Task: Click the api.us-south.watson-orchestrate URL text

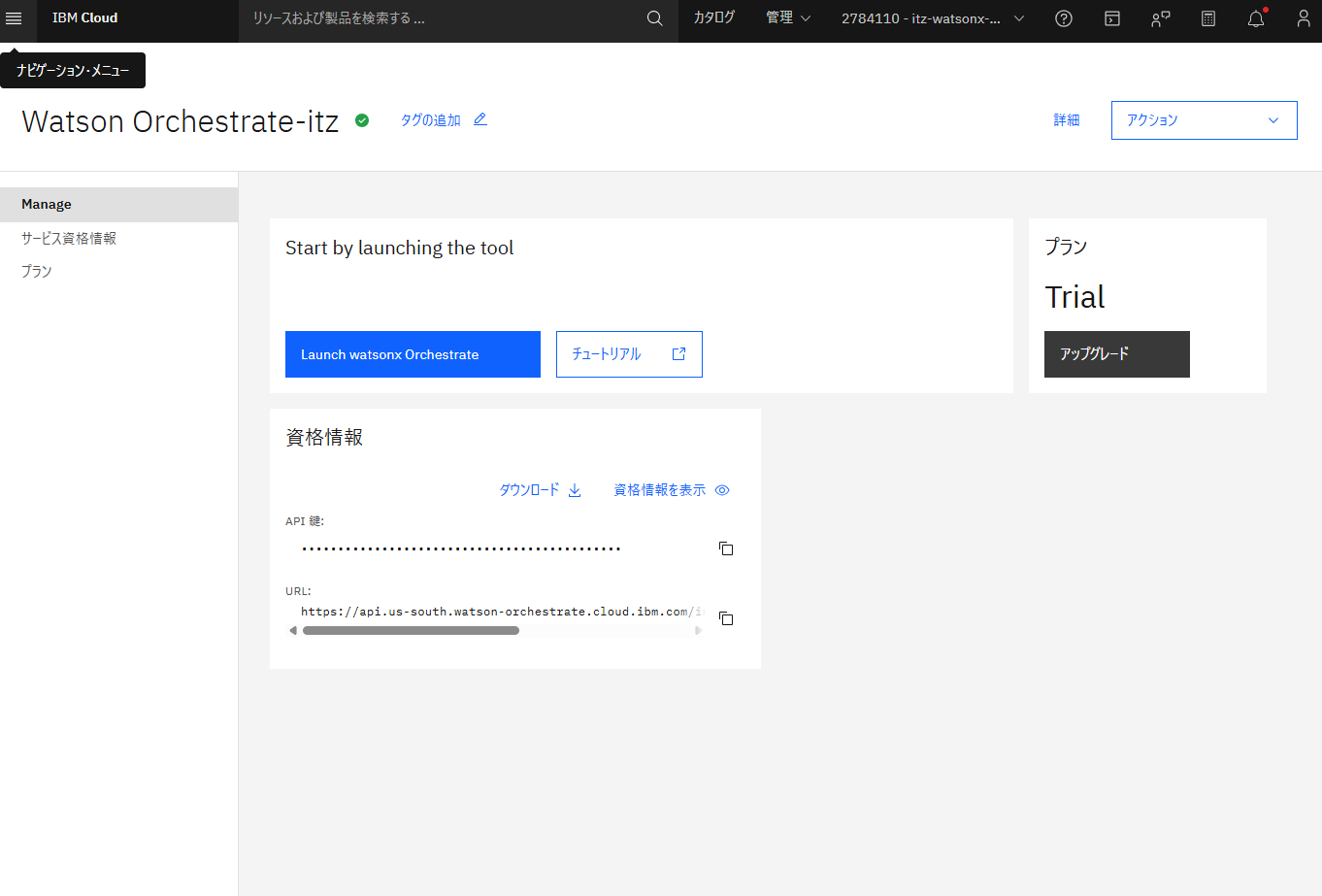Action: [x=502, y=612]
